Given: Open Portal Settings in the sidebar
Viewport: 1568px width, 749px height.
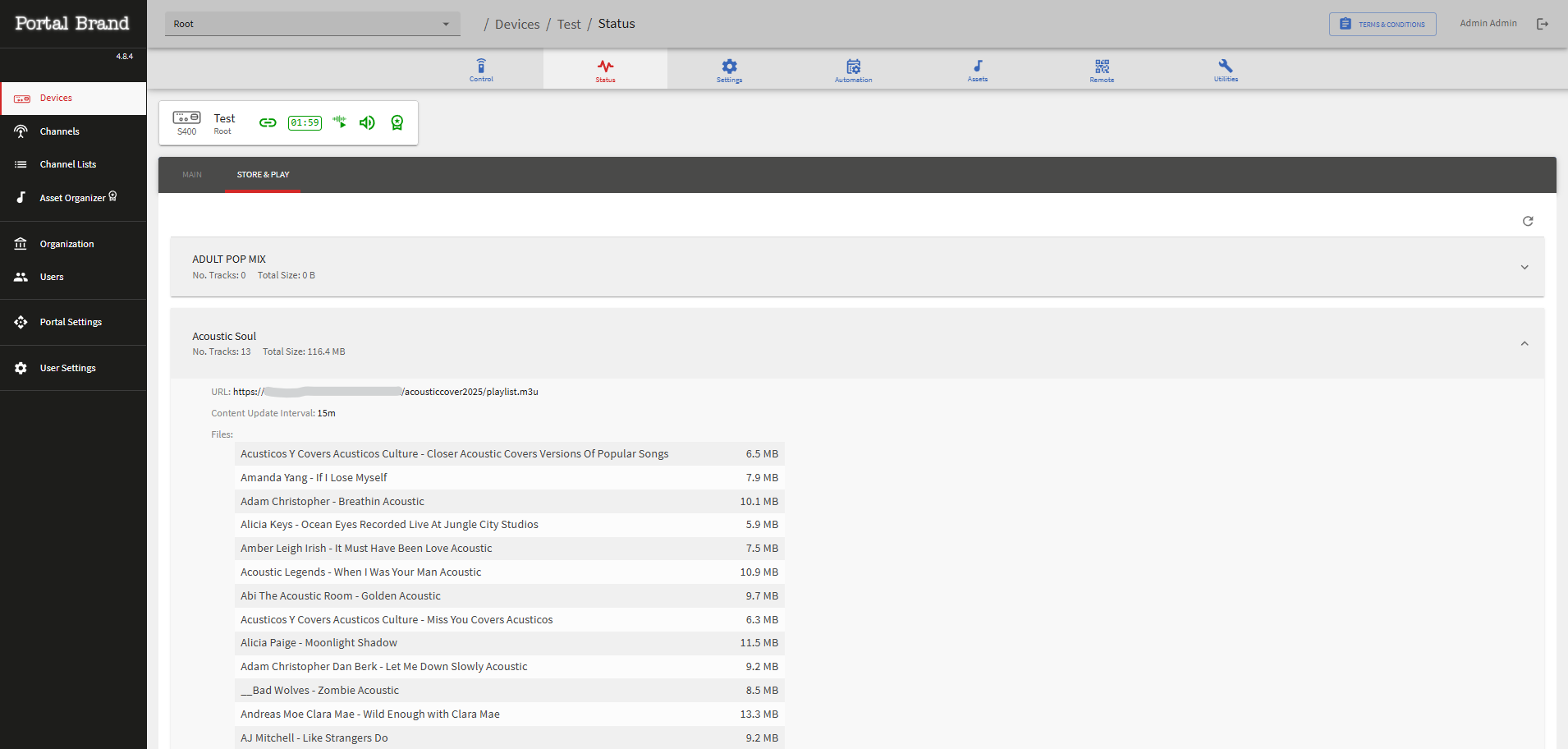Looking at the screenshot, I should pos(73,322).
